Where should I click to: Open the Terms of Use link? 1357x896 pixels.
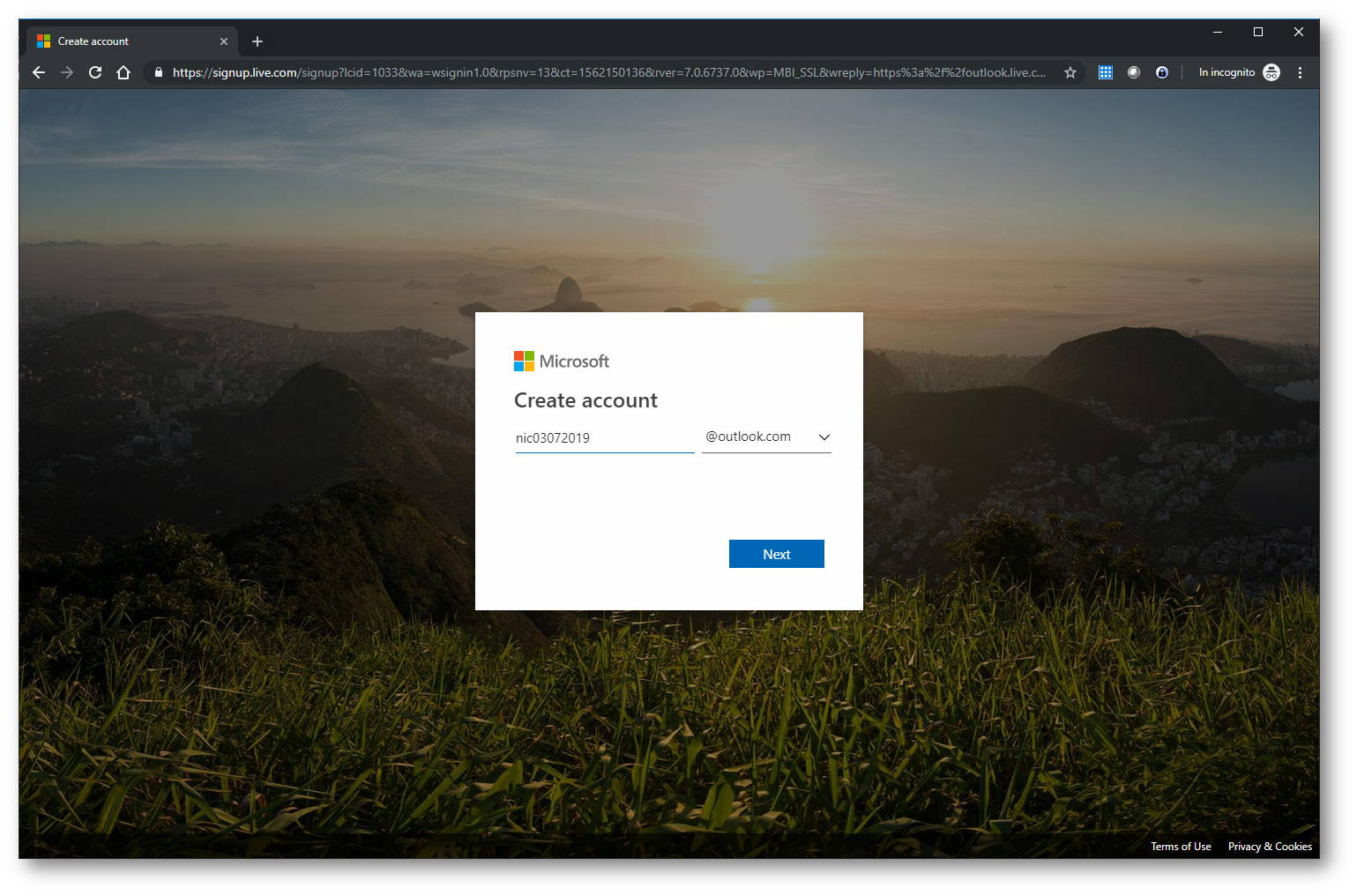click(x=1181, y=847)
